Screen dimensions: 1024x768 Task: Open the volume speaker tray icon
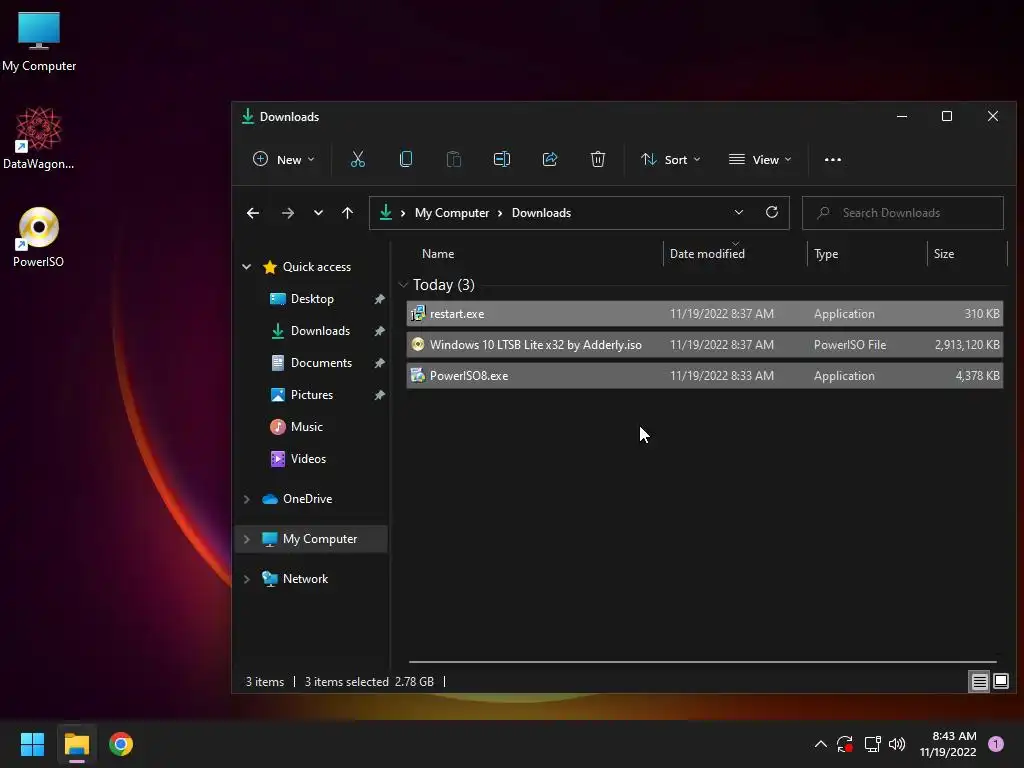897,744
